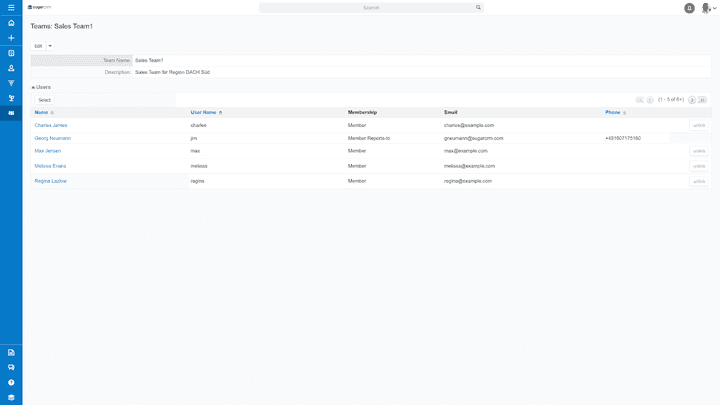Image resolution: width=720 pixels, height=405 pixels.
Task: Sort the list by the Phone column
Action: tap(612, 113)
